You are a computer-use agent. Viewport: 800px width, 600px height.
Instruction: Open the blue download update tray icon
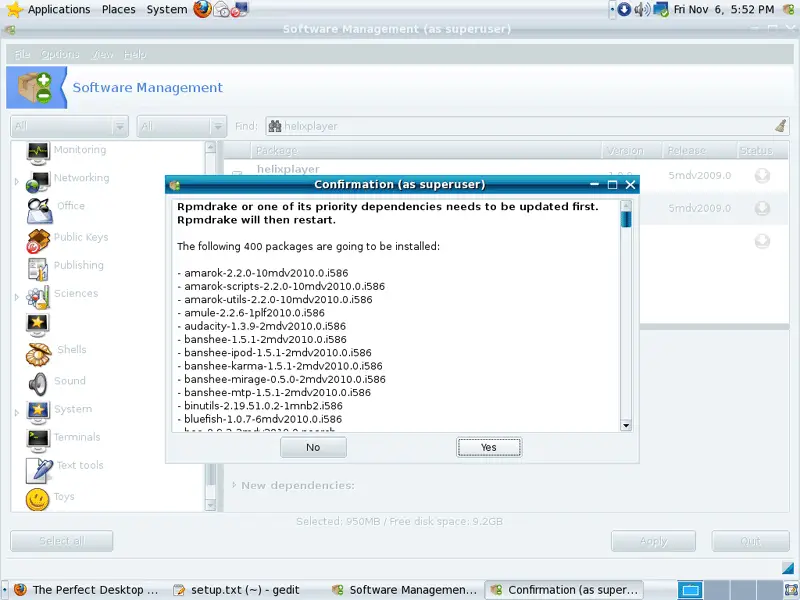[x=624, y=9]
